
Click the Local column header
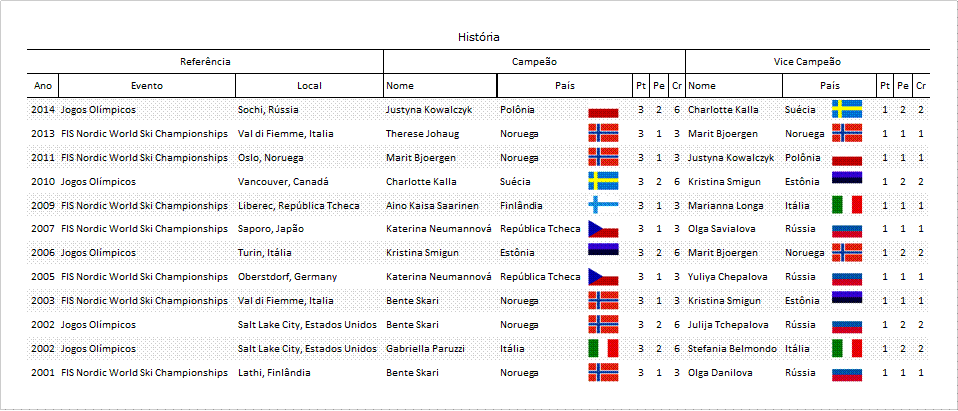[309, 86]
